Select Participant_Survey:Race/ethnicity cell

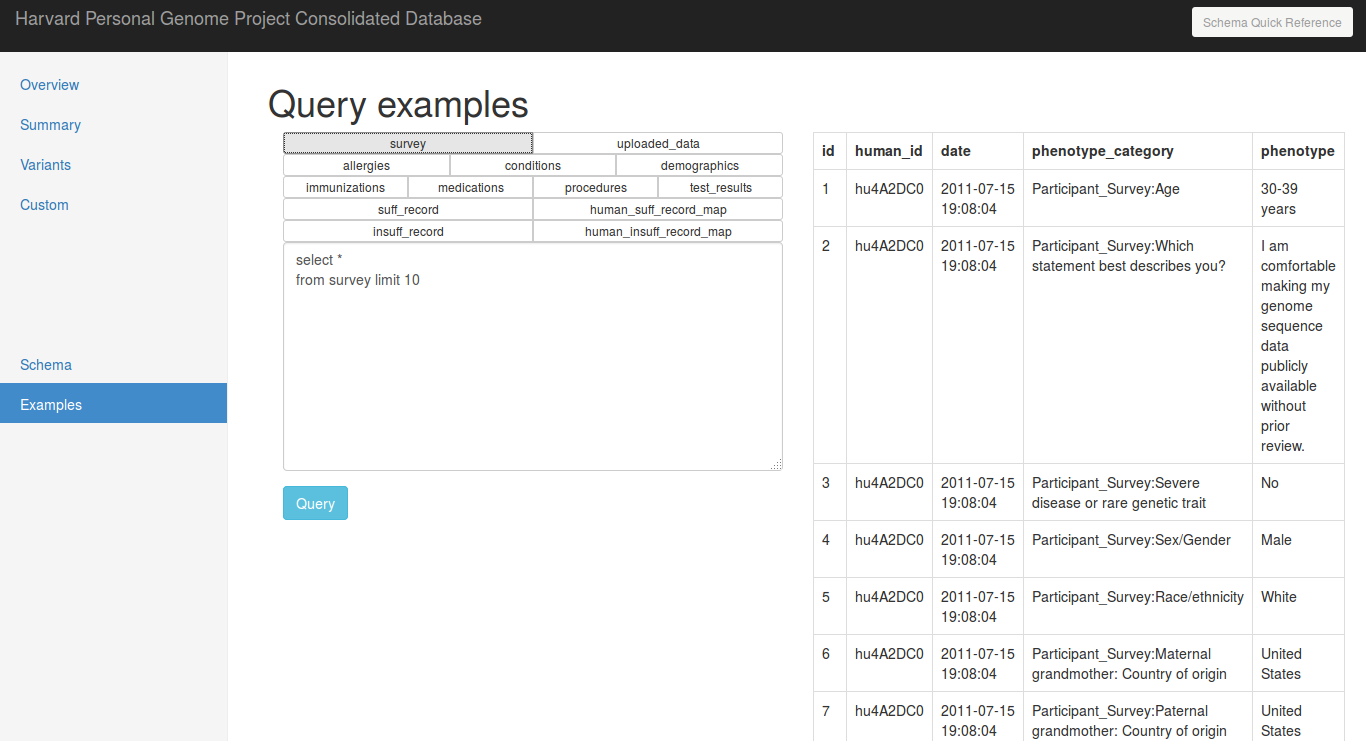1138,606
